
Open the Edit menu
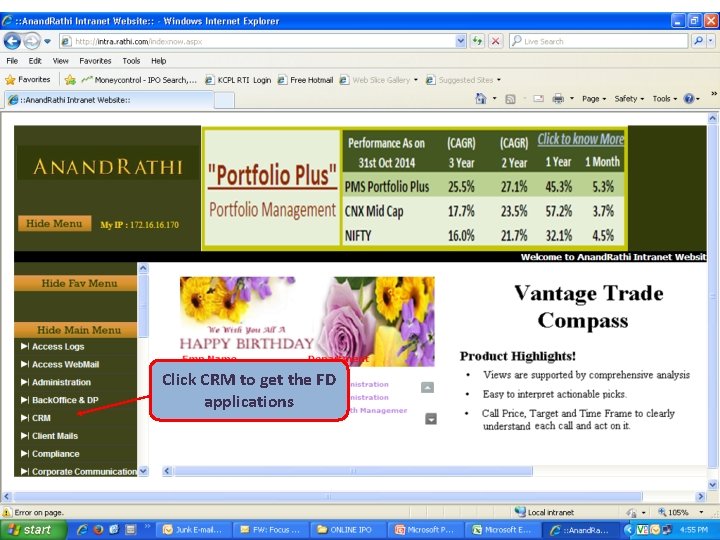(35, 61)
